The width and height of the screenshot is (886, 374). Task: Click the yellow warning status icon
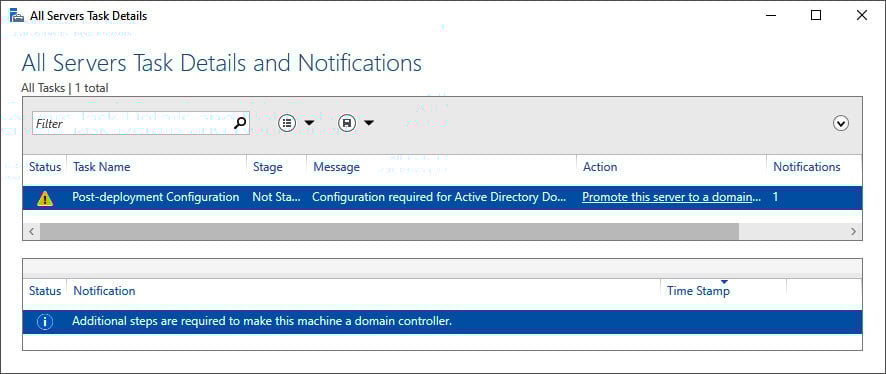[x=44, y=198]
